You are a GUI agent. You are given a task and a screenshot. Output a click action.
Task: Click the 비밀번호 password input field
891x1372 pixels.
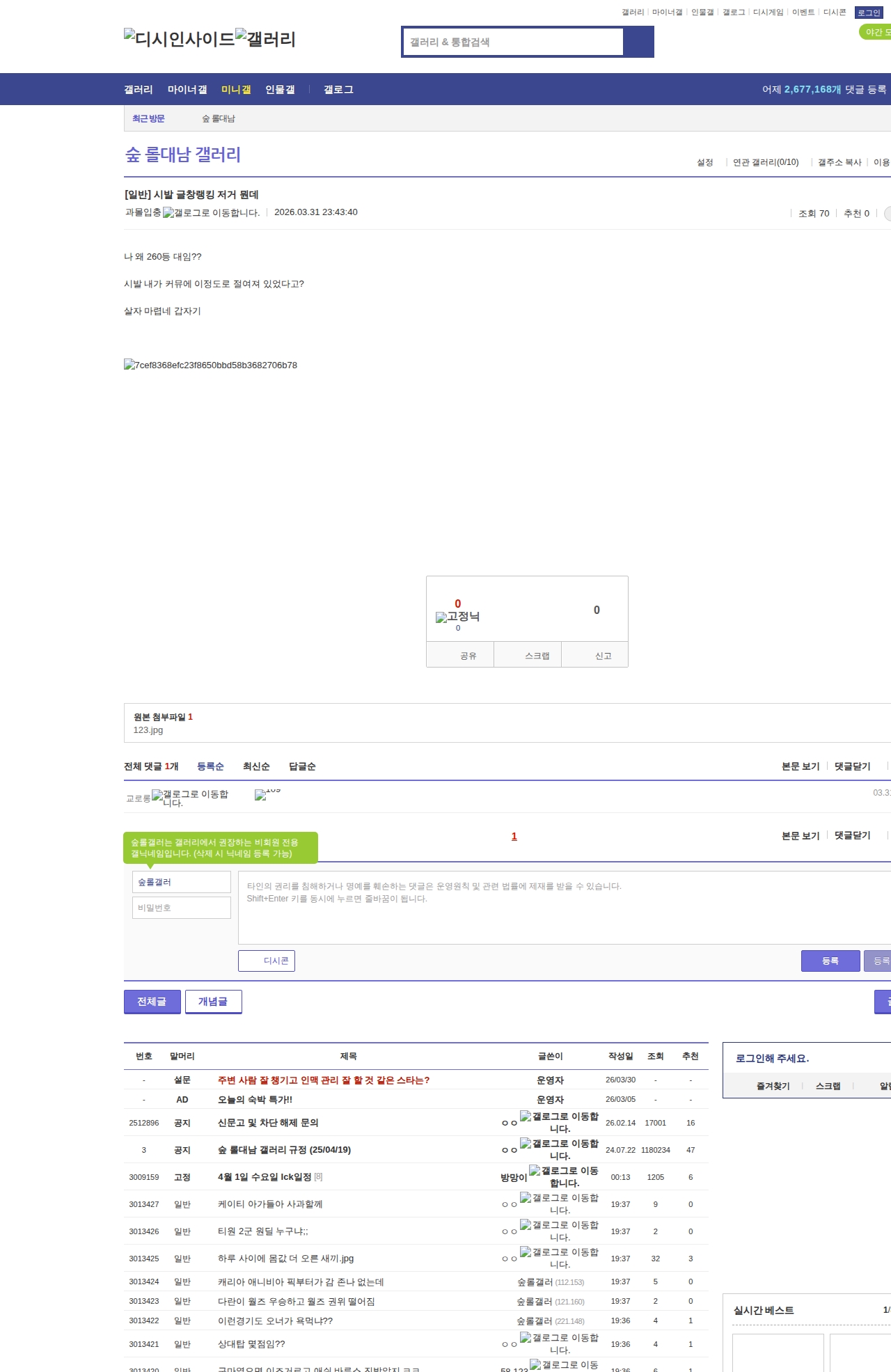click(x=182, y=908)
